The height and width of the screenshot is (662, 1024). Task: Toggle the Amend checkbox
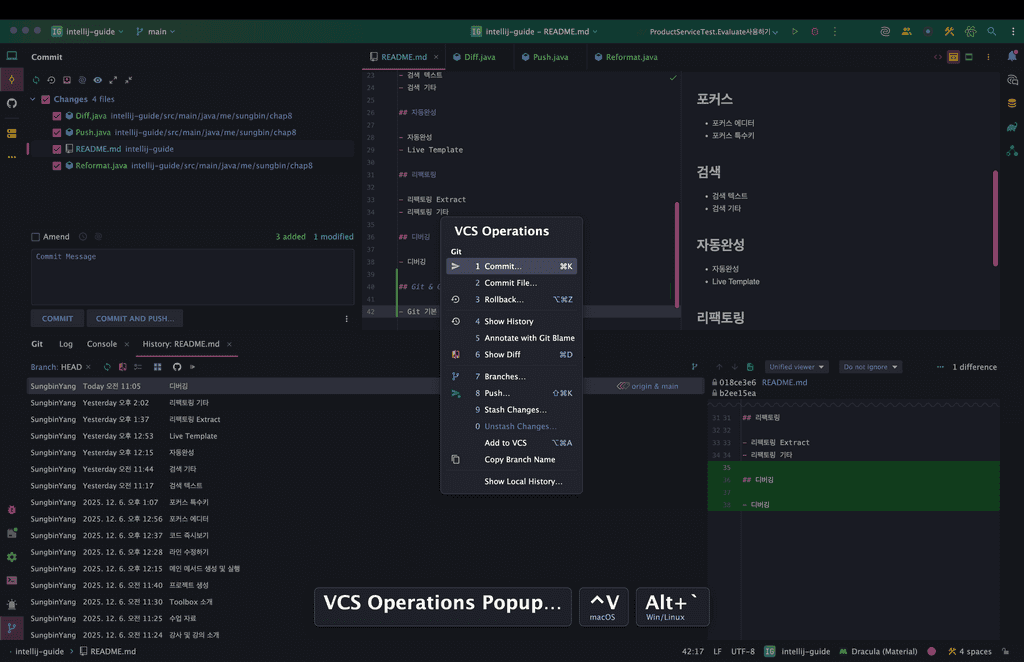[36, 237]
